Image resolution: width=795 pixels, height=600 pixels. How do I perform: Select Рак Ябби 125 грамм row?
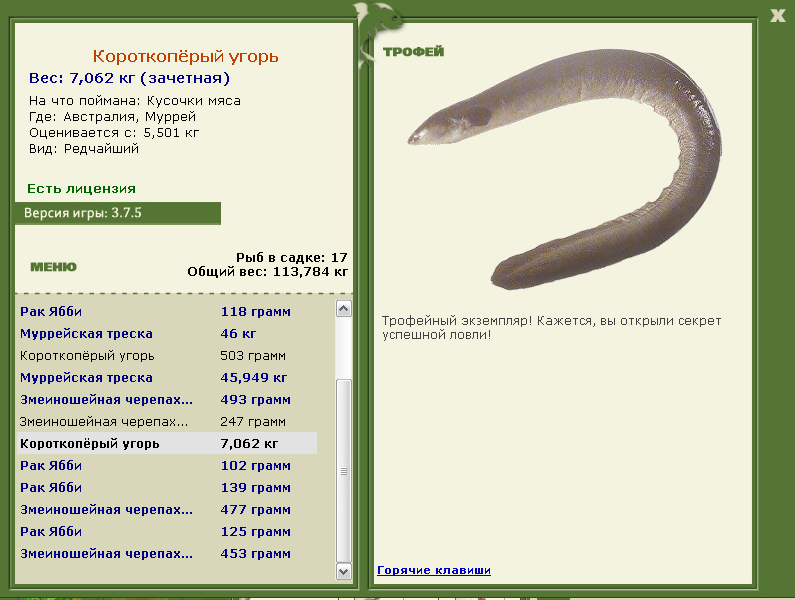167,532
